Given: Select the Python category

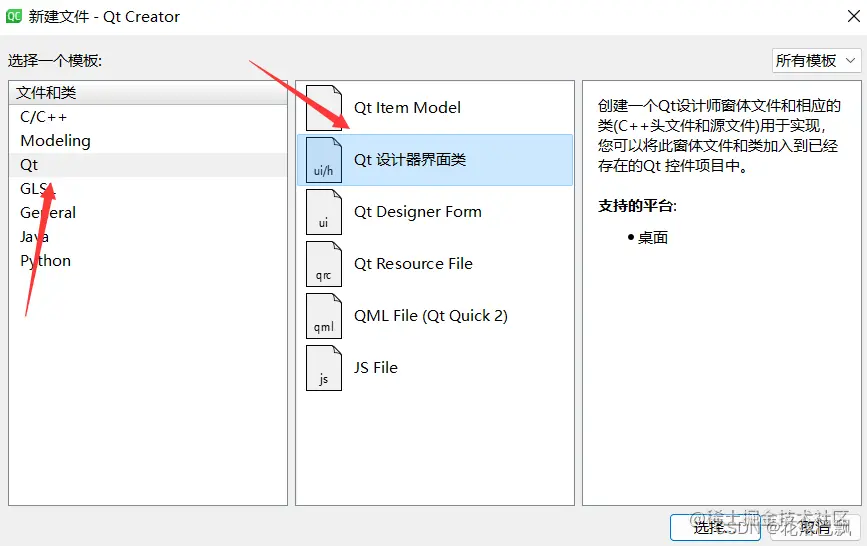Looking at the screenshot, I should click(148, 261).
